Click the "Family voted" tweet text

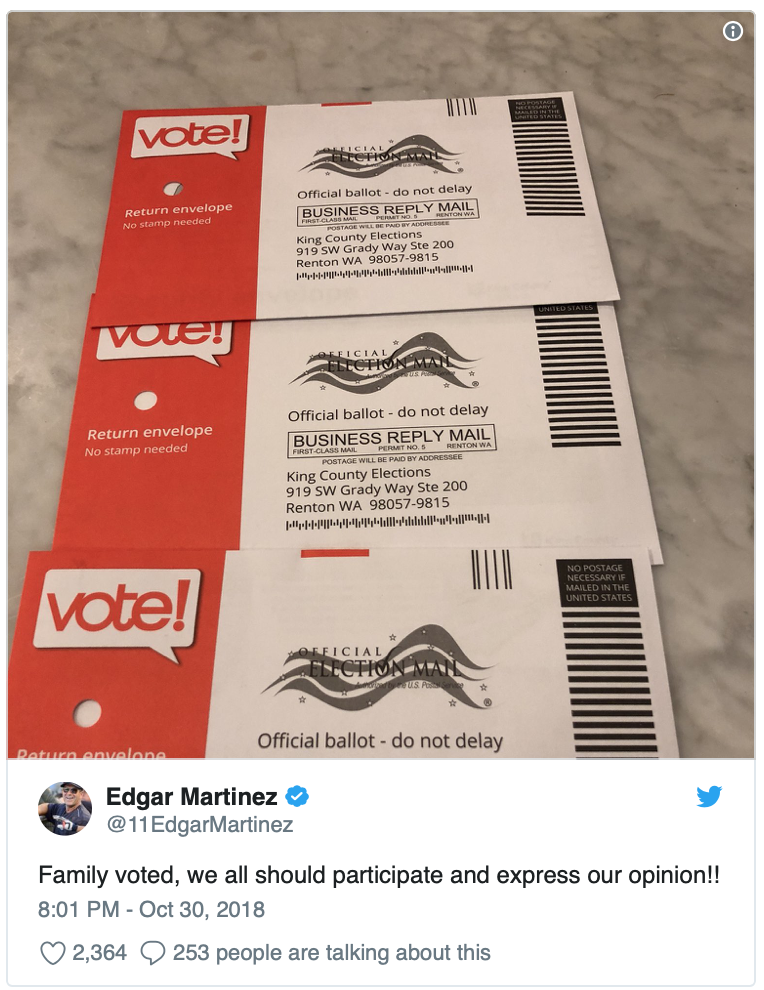pyautogui.click(x=379, y=875)
